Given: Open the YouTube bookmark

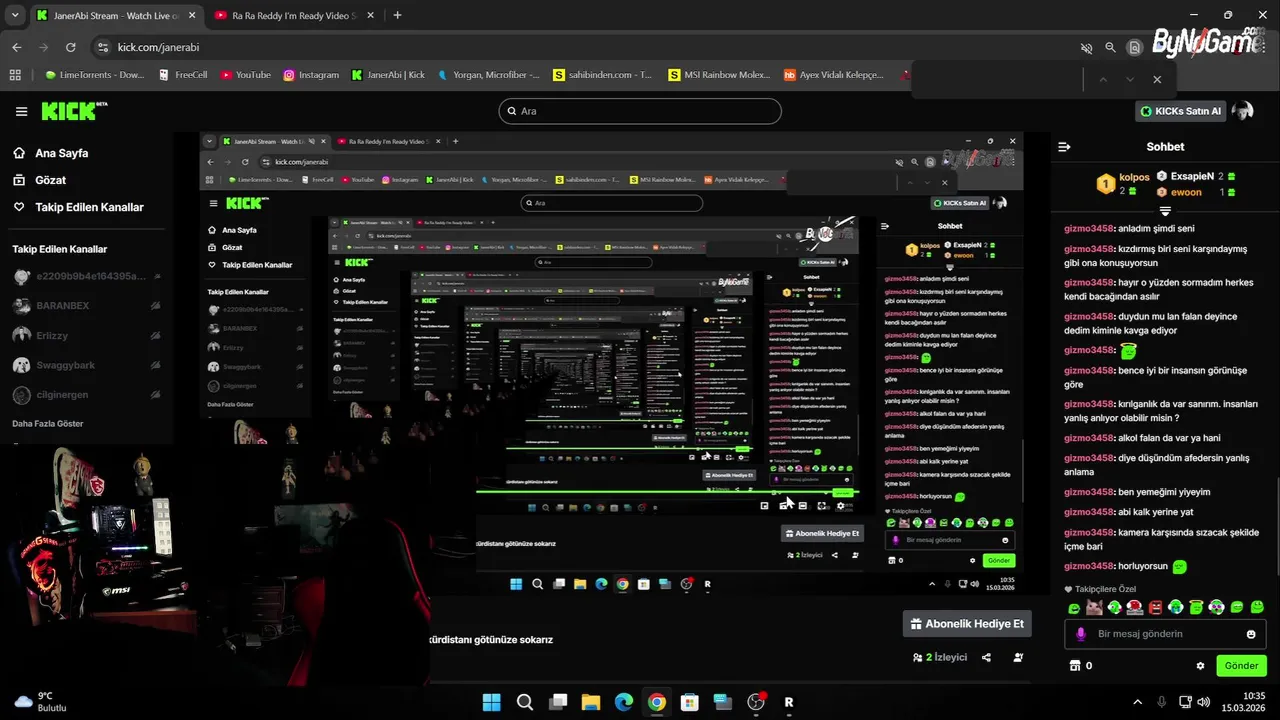Looking at the screenshot, I should [x=245, y=75].
